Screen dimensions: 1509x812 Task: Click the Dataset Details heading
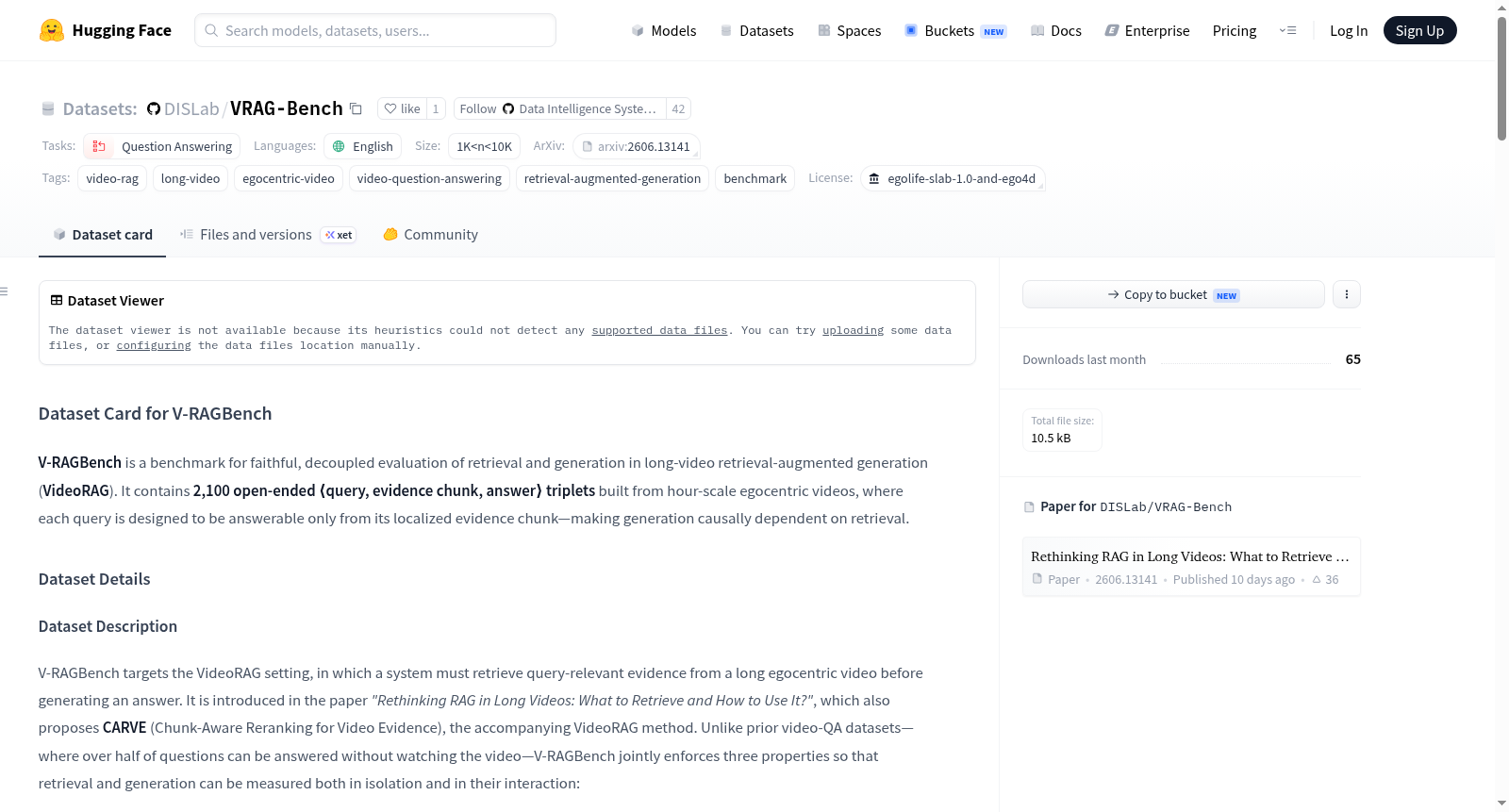(x=94, y=579)
